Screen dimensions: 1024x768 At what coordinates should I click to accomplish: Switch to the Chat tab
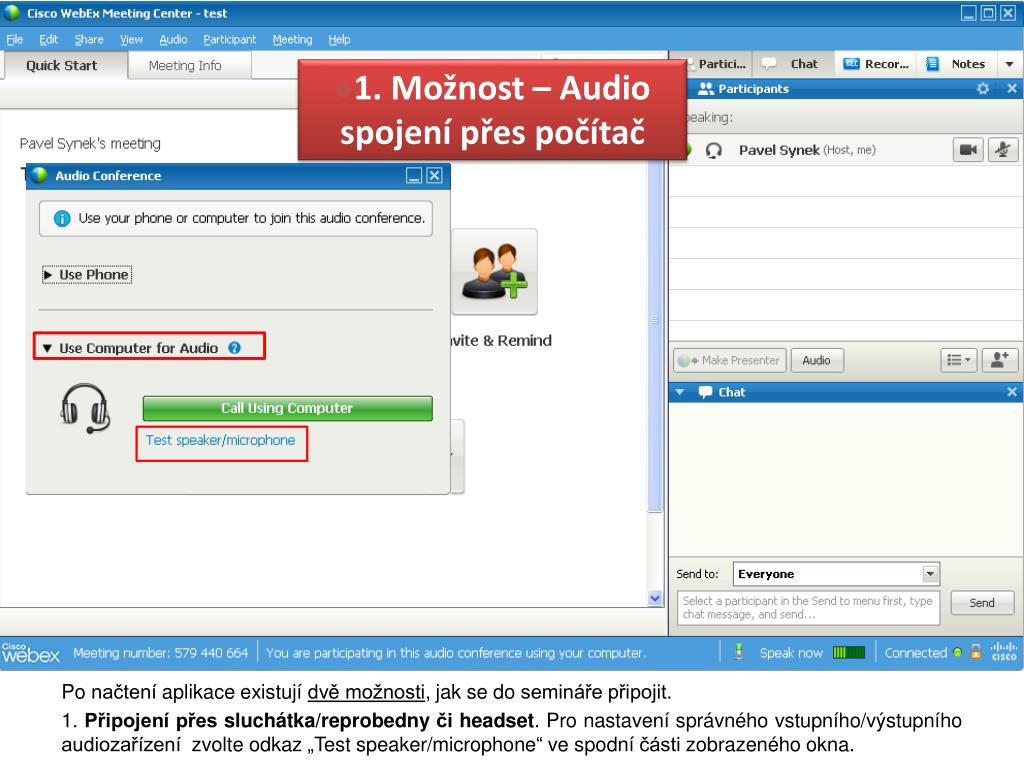[x=793, y=64]
